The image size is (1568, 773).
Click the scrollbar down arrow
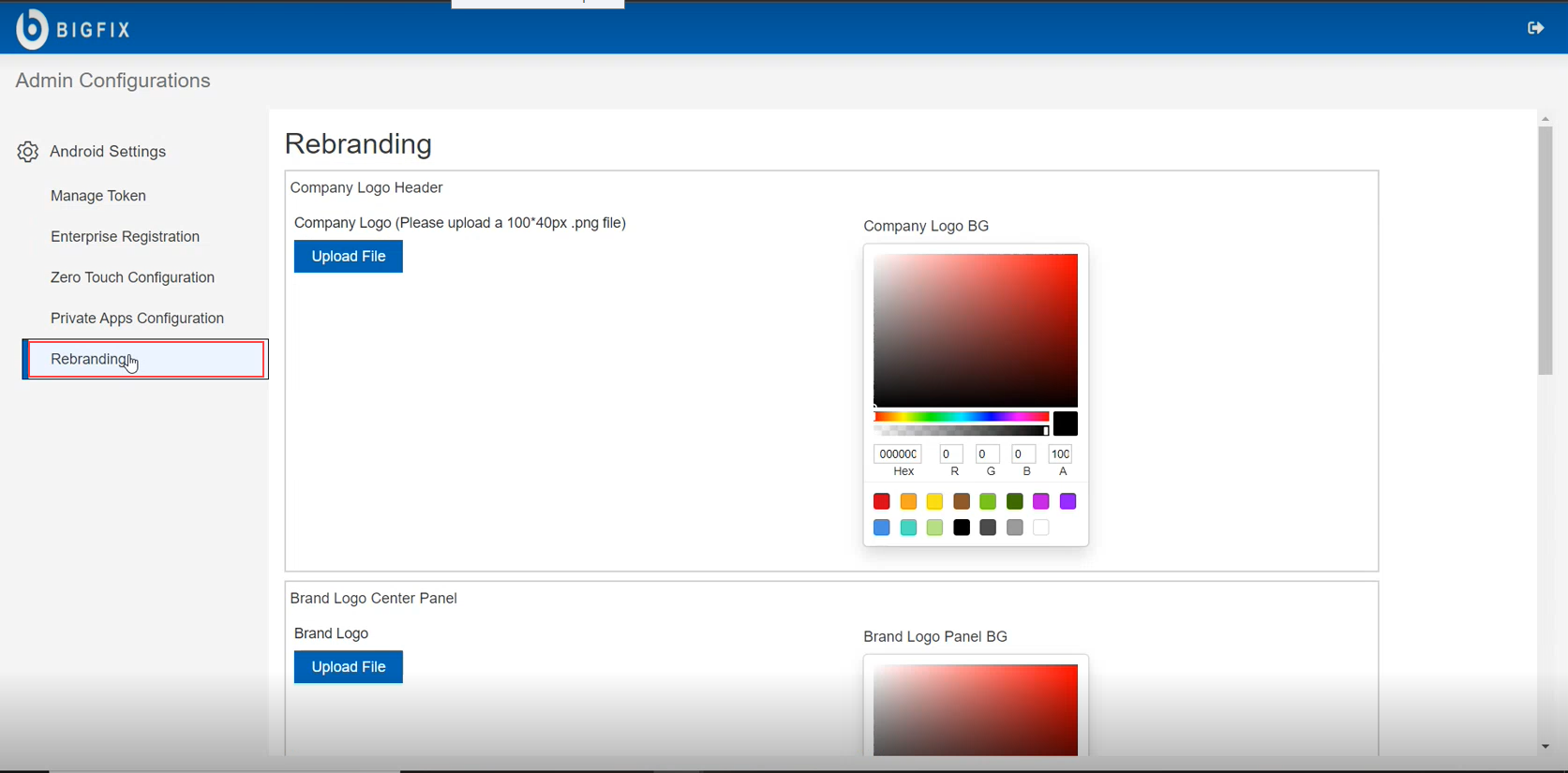(1545, 747)
